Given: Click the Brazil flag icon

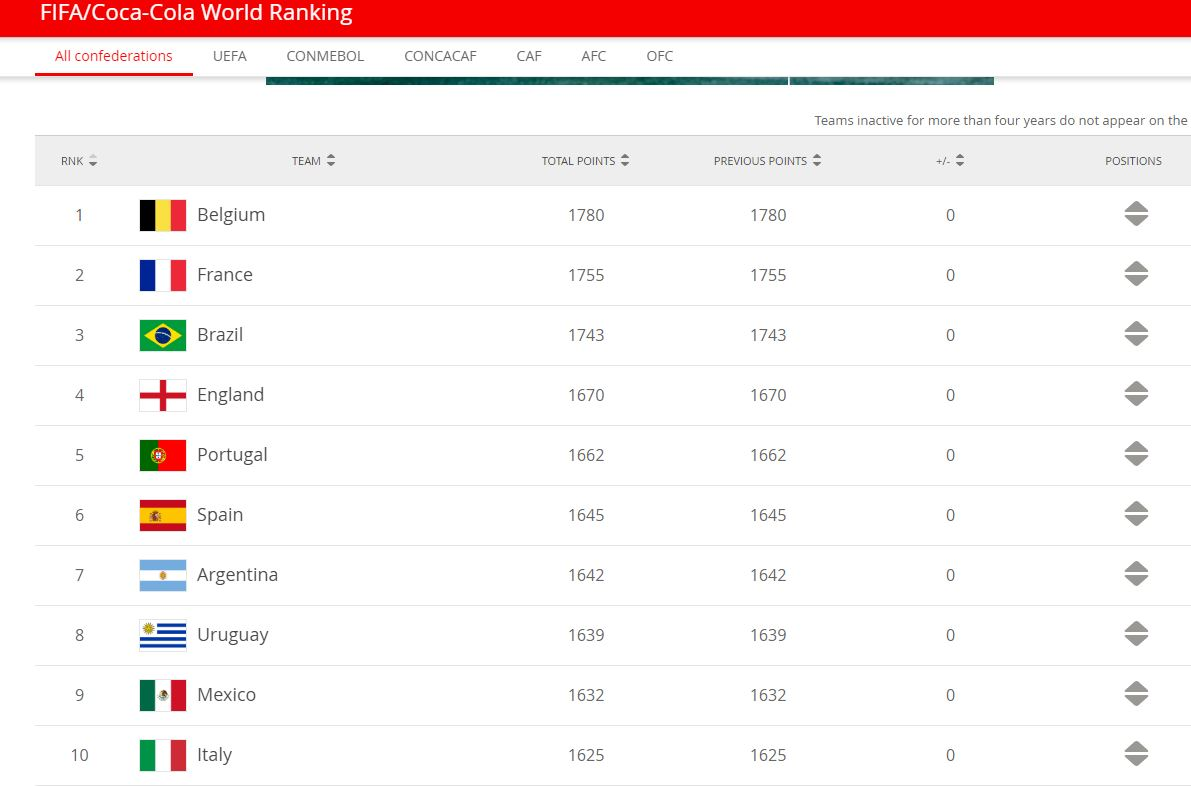Looking at the screenshot, I should coord(162,335).
